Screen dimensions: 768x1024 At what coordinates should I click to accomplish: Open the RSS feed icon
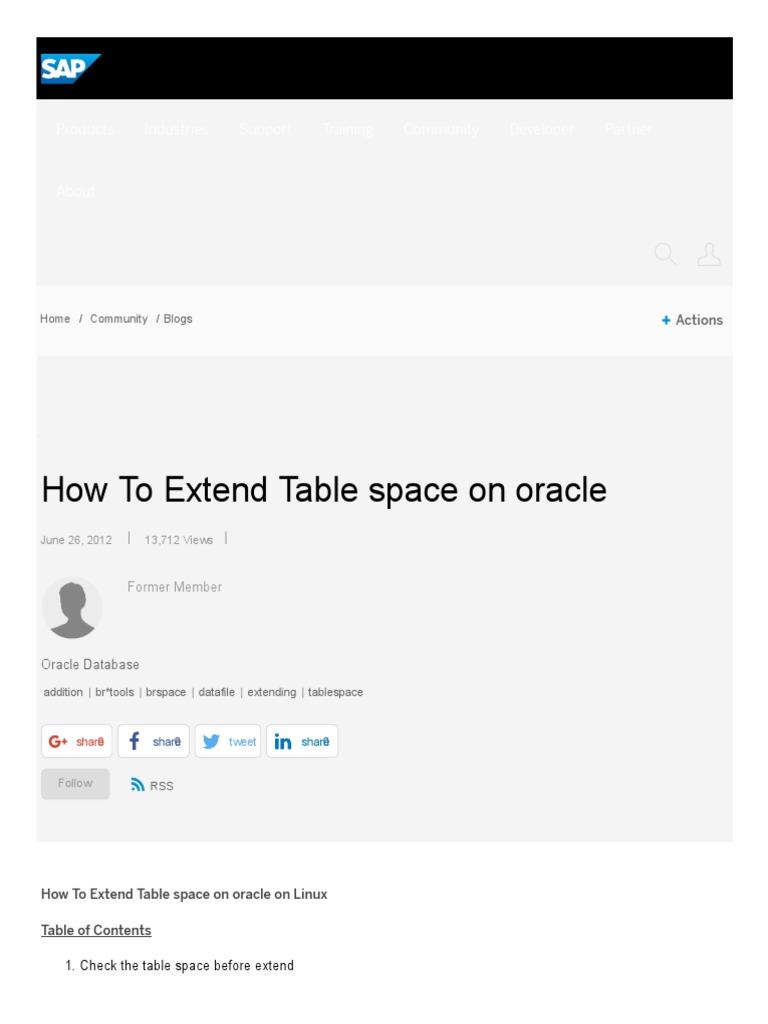[x=138, y=785]
